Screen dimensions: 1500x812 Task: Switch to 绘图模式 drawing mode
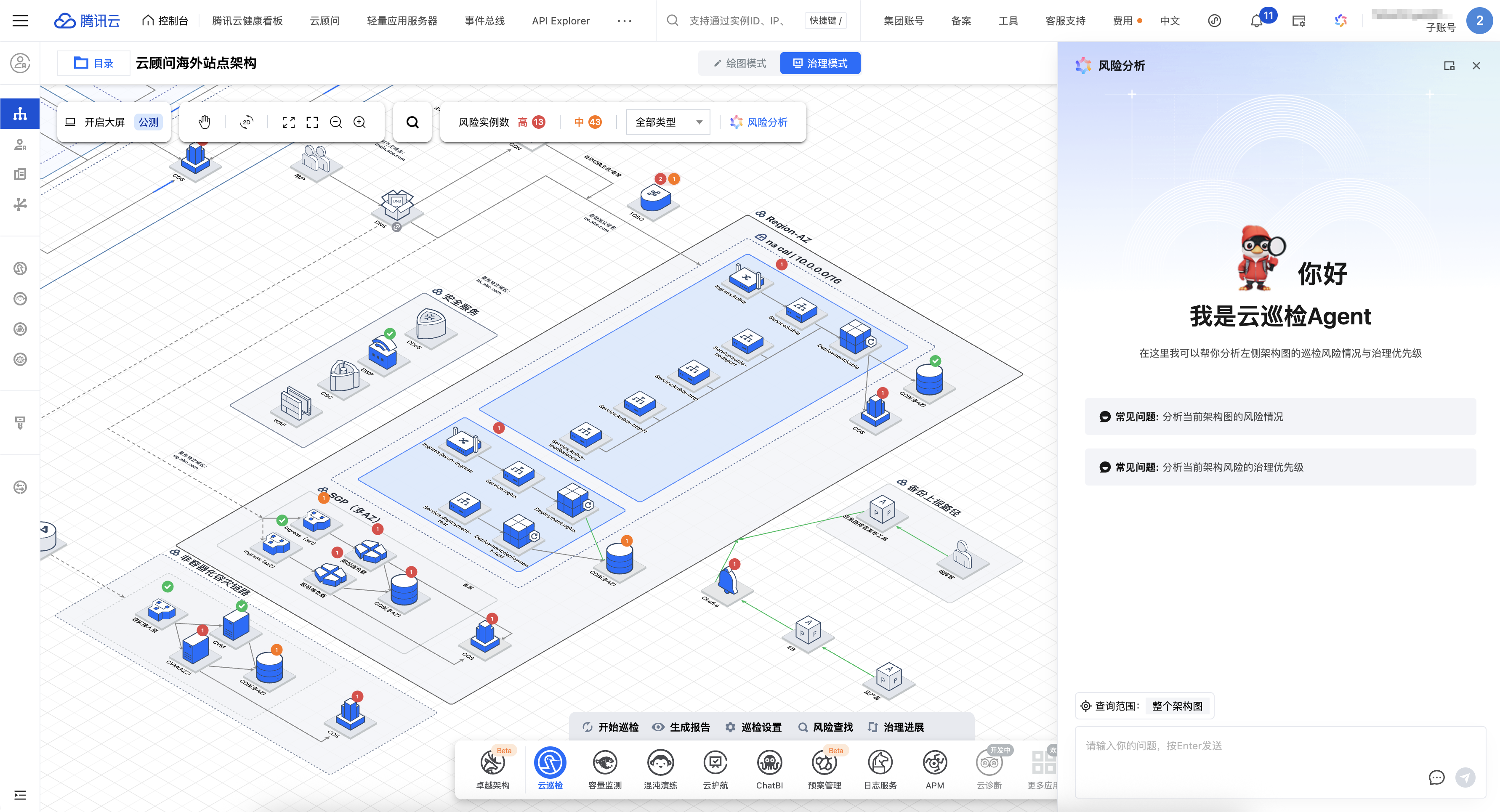tap(740, 63)
